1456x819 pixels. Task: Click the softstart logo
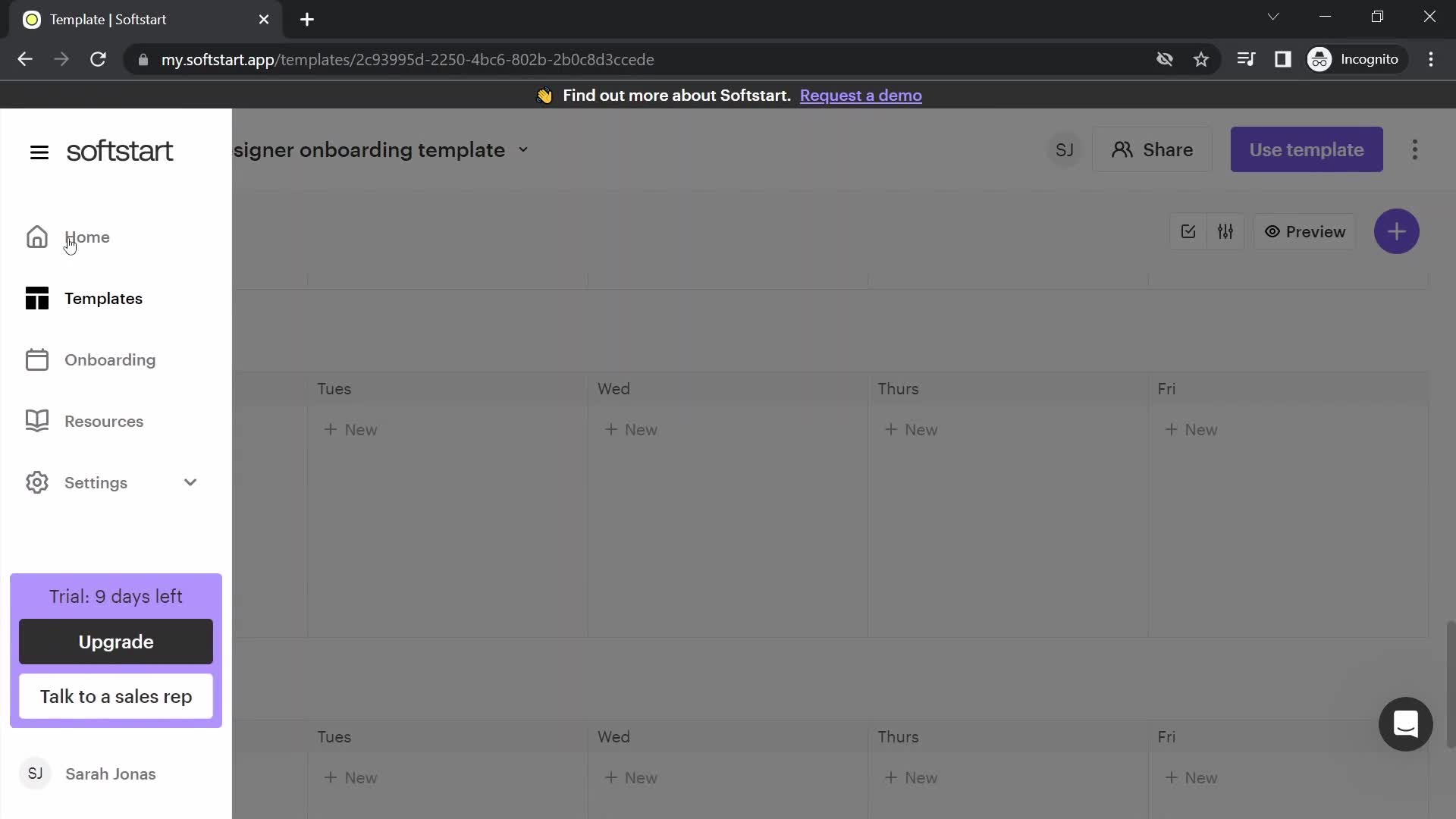(x=120, y=151)
